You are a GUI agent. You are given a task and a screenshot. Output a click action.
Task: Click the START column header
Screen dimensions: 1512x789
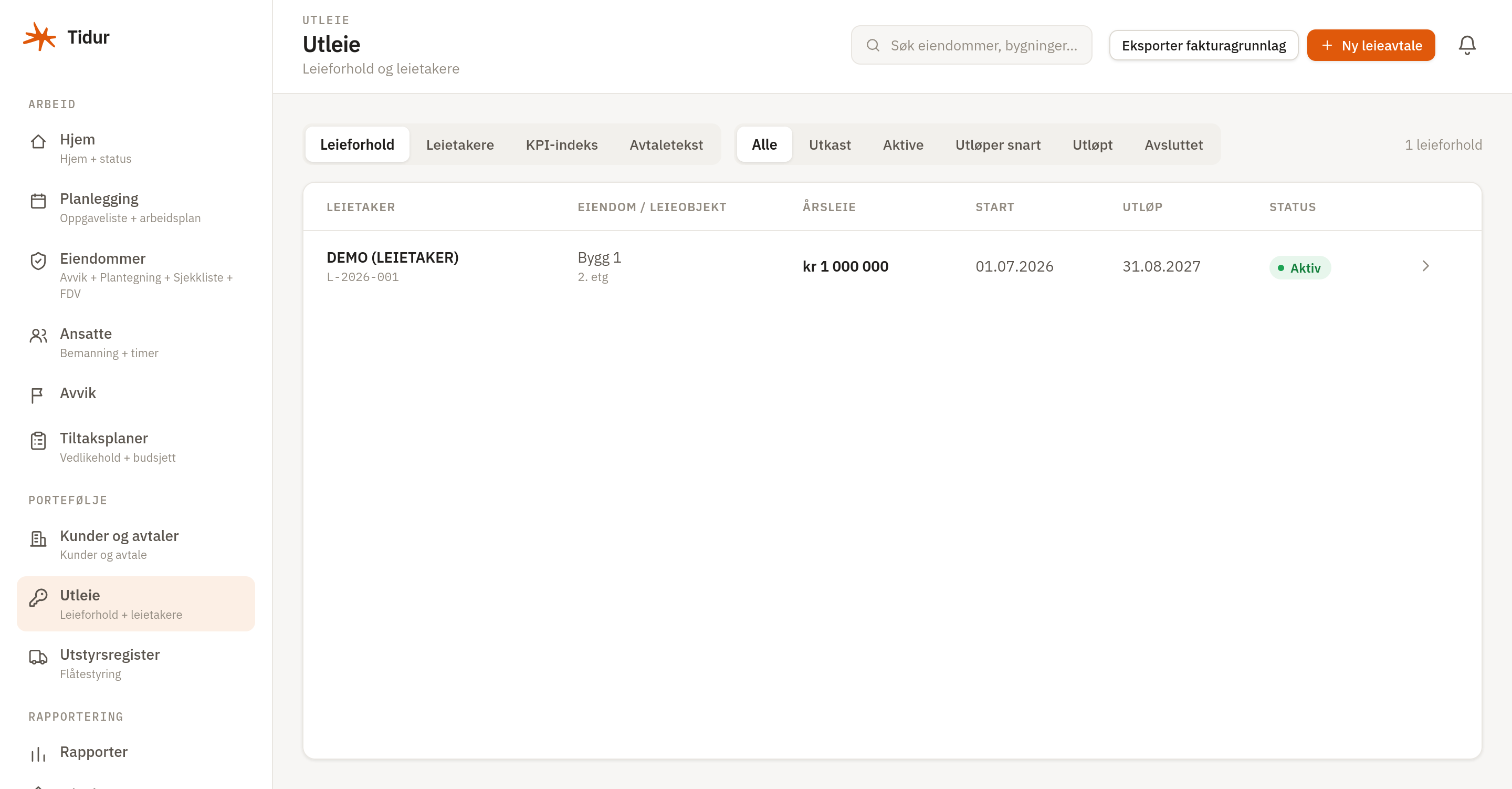click(x=994, y=207)
